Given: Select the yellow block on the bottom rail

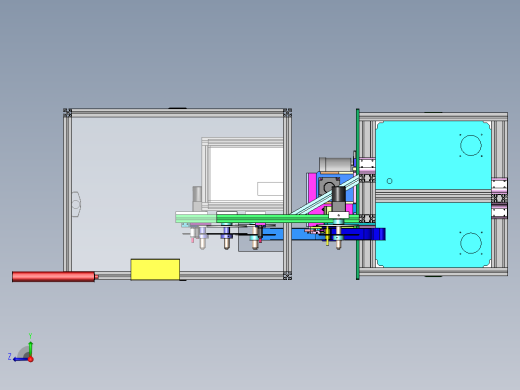Looking at the screenshot, I should [155, 270].
